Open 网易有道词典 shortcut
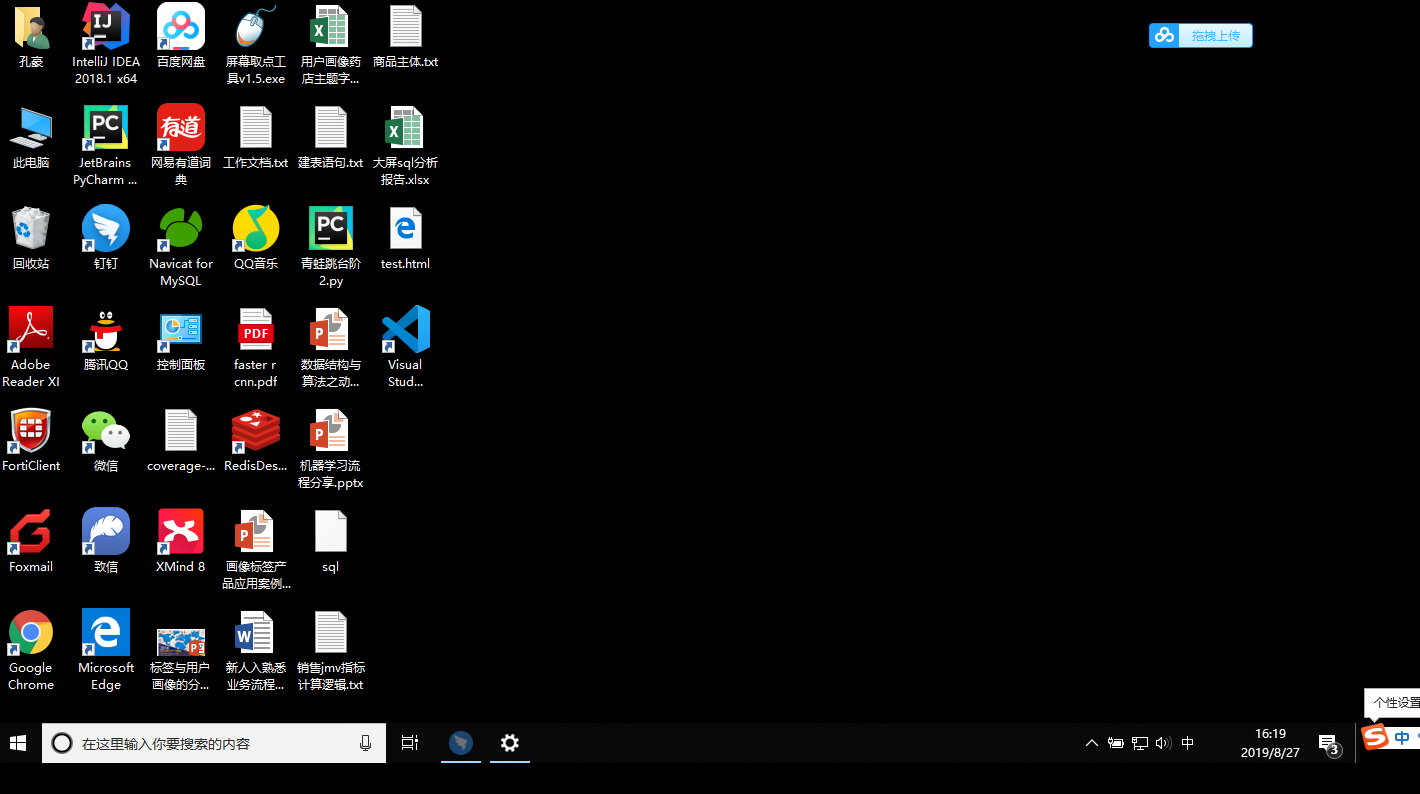The image size is (1420, 794). [181, 145]
